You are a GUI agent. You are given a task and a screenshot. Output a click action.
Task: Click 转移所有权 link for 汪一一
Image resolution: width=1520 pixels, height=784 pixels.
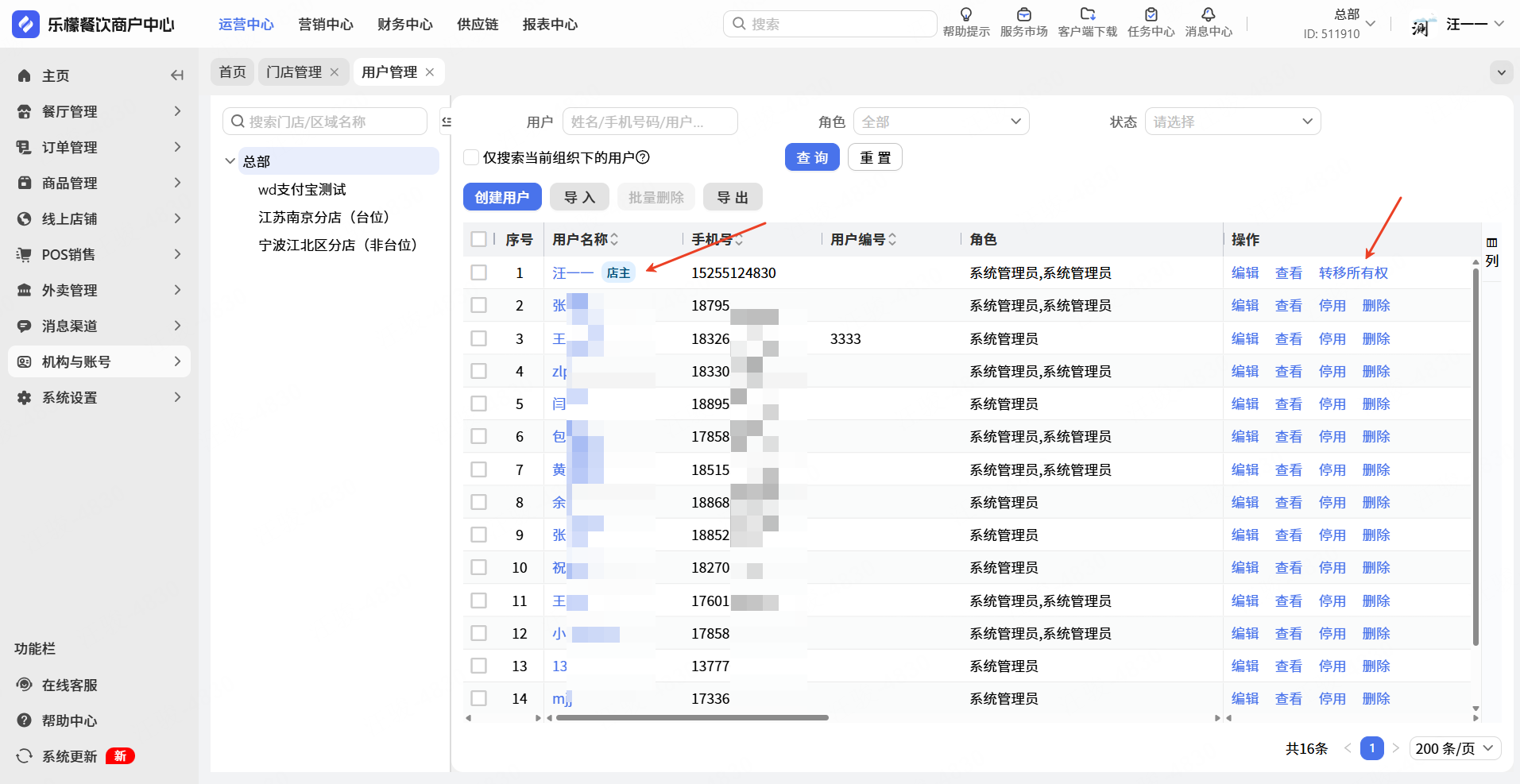tap(1353, 272)
